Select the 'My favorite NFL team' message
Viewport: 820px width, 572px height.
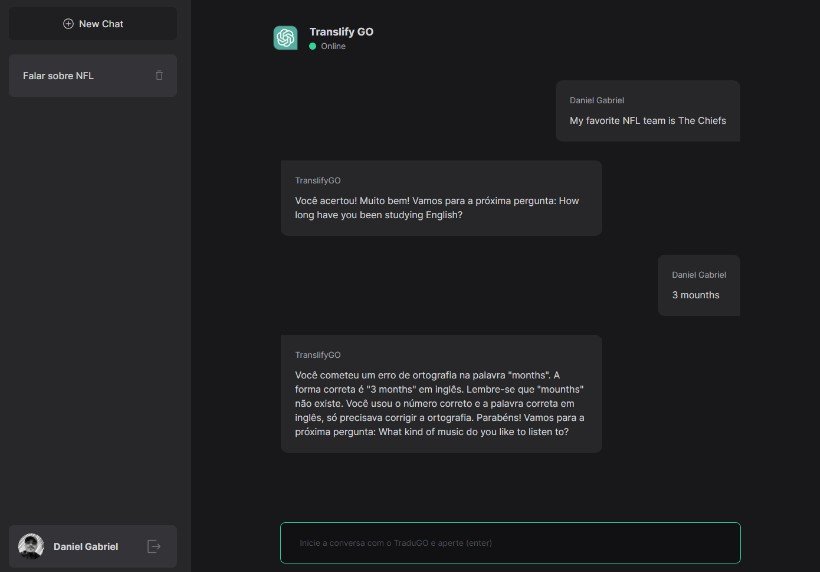648,121
